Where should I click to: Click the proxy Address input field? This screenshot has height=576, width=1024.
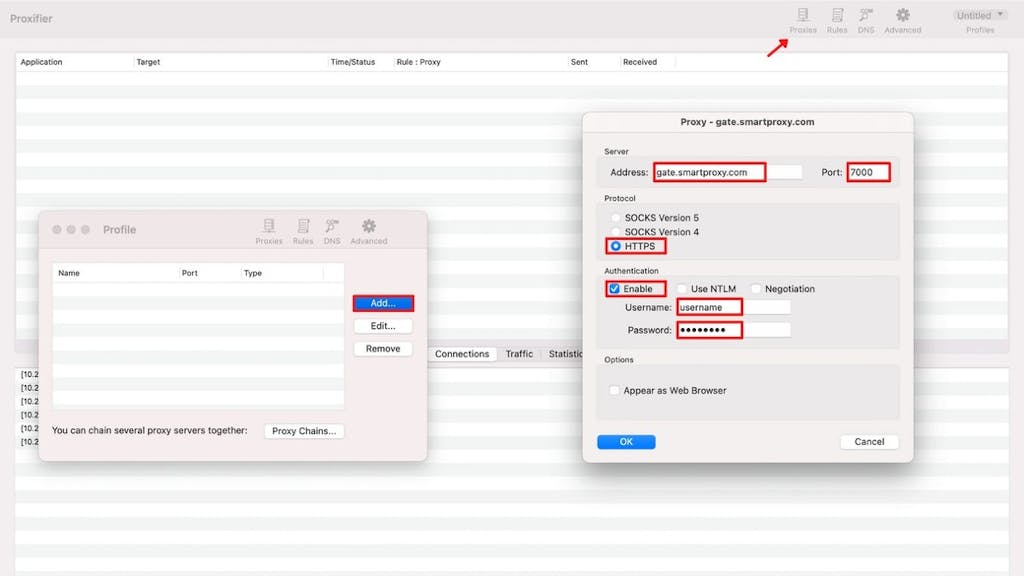[x=728, y=172]
